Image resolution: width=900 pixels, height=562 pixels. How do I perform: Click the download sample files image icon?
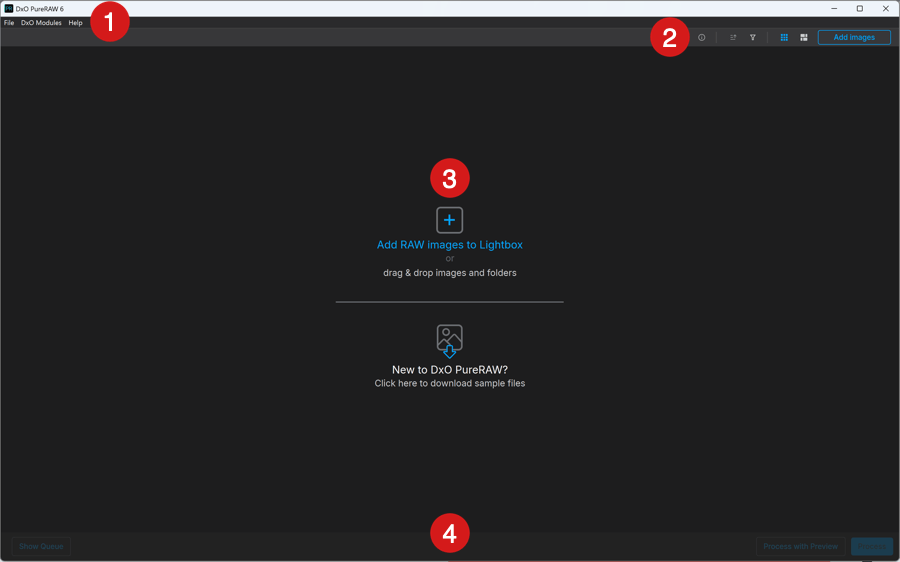click(x=449, y=341)
